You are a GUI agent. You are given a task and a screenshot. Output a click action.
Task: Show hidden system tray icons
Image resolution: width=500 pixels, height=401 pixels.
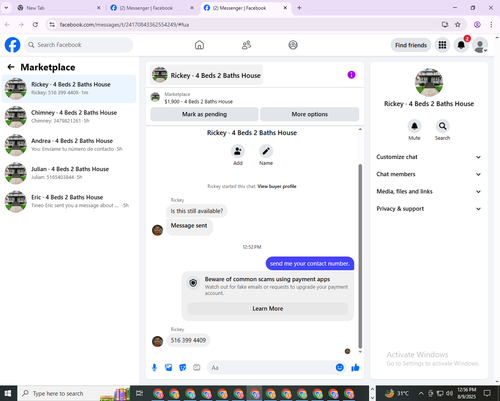421,394
